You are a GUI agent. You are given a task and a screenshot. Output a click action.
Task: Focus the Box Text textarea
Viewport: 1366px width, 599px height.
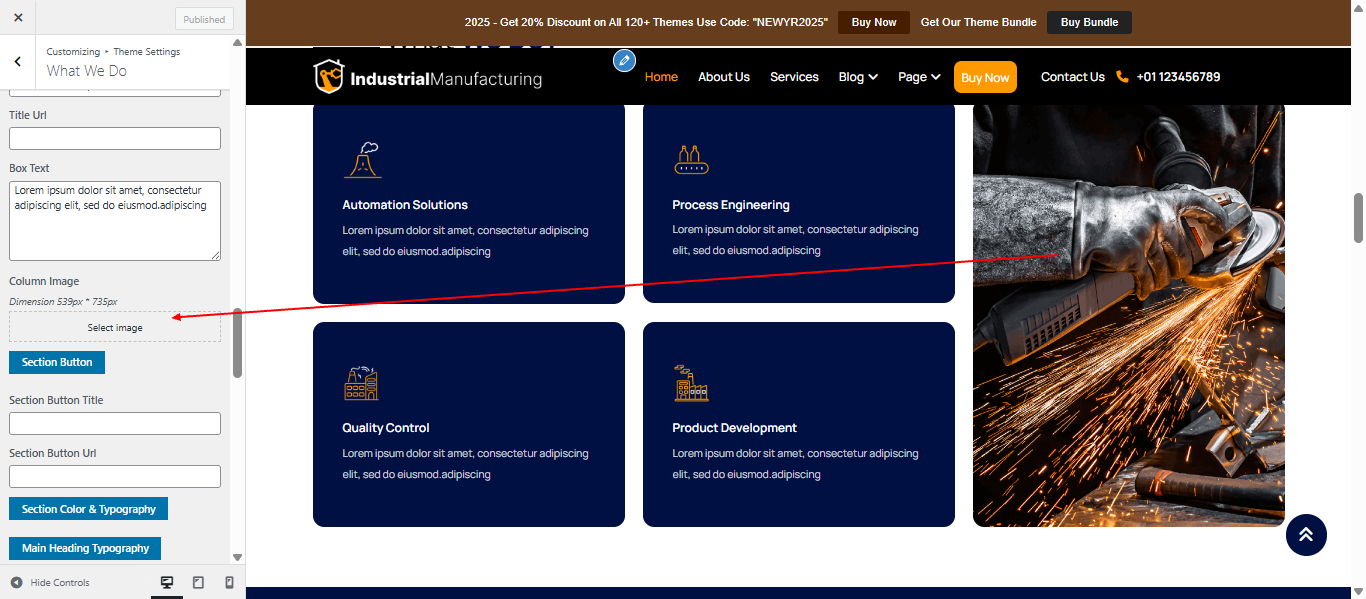(115, 221)
